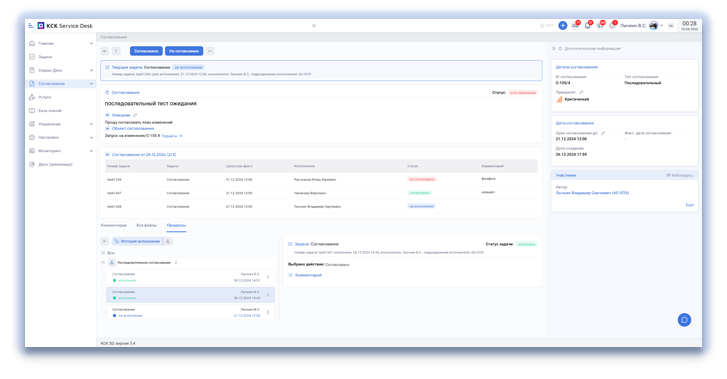The width and height of the screenshot is (727, 379).
Task: Expand the Мониторинг sidebar chevron
Action: [x=91, y=151]
